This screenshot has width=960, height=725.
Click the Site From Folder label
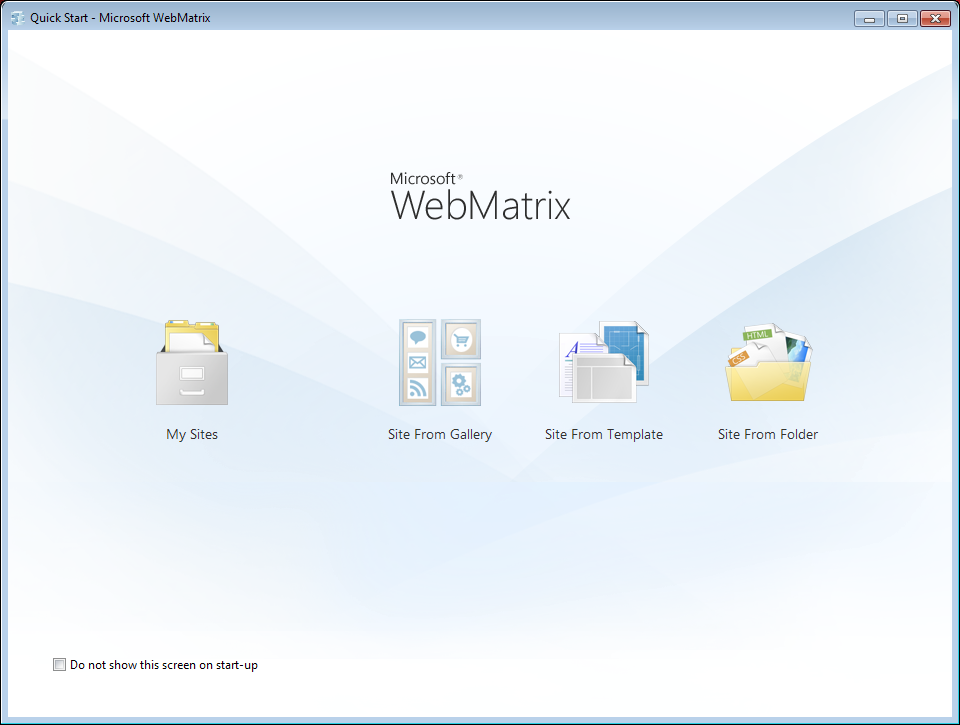[x=768, y=434]
